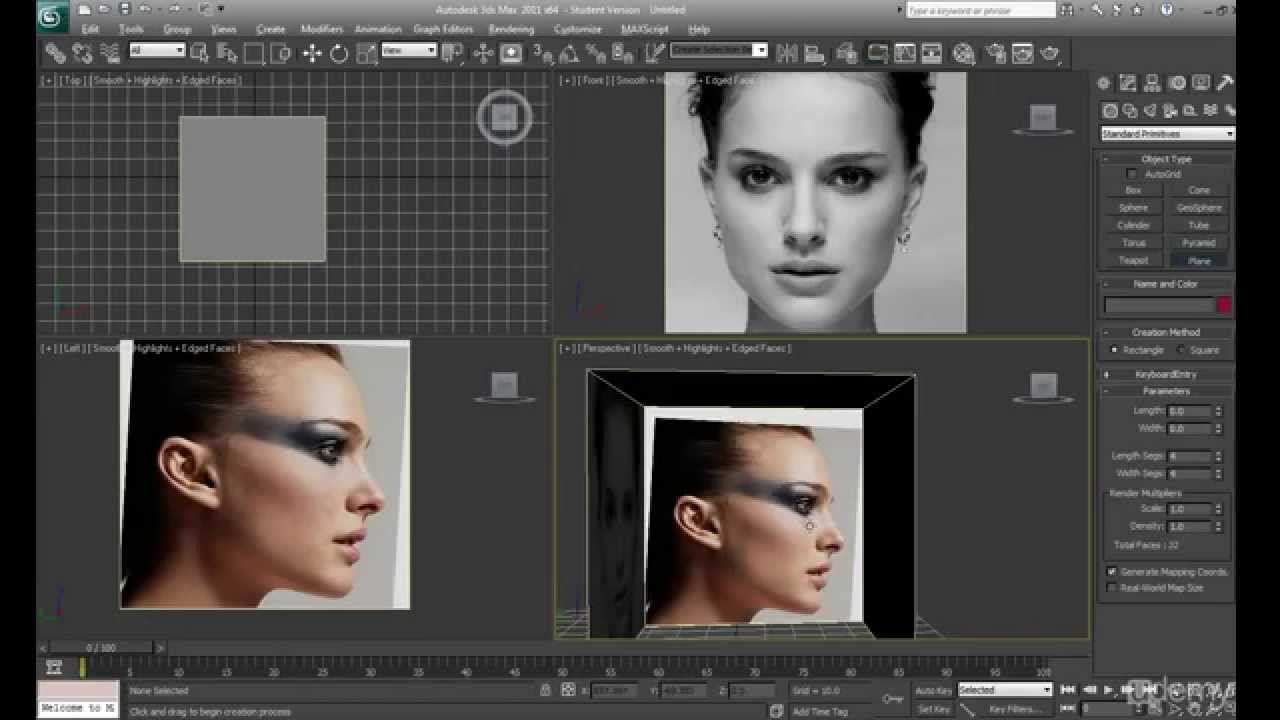Select the Lights category icon
This screenshot has height=720, width=1280.
(1150, 111)
